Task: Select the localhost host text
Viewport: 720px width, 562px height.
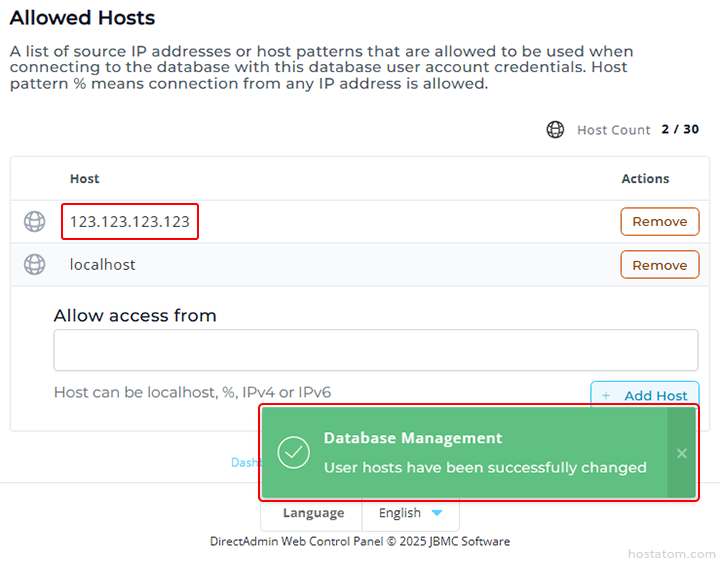Action: 103,265
